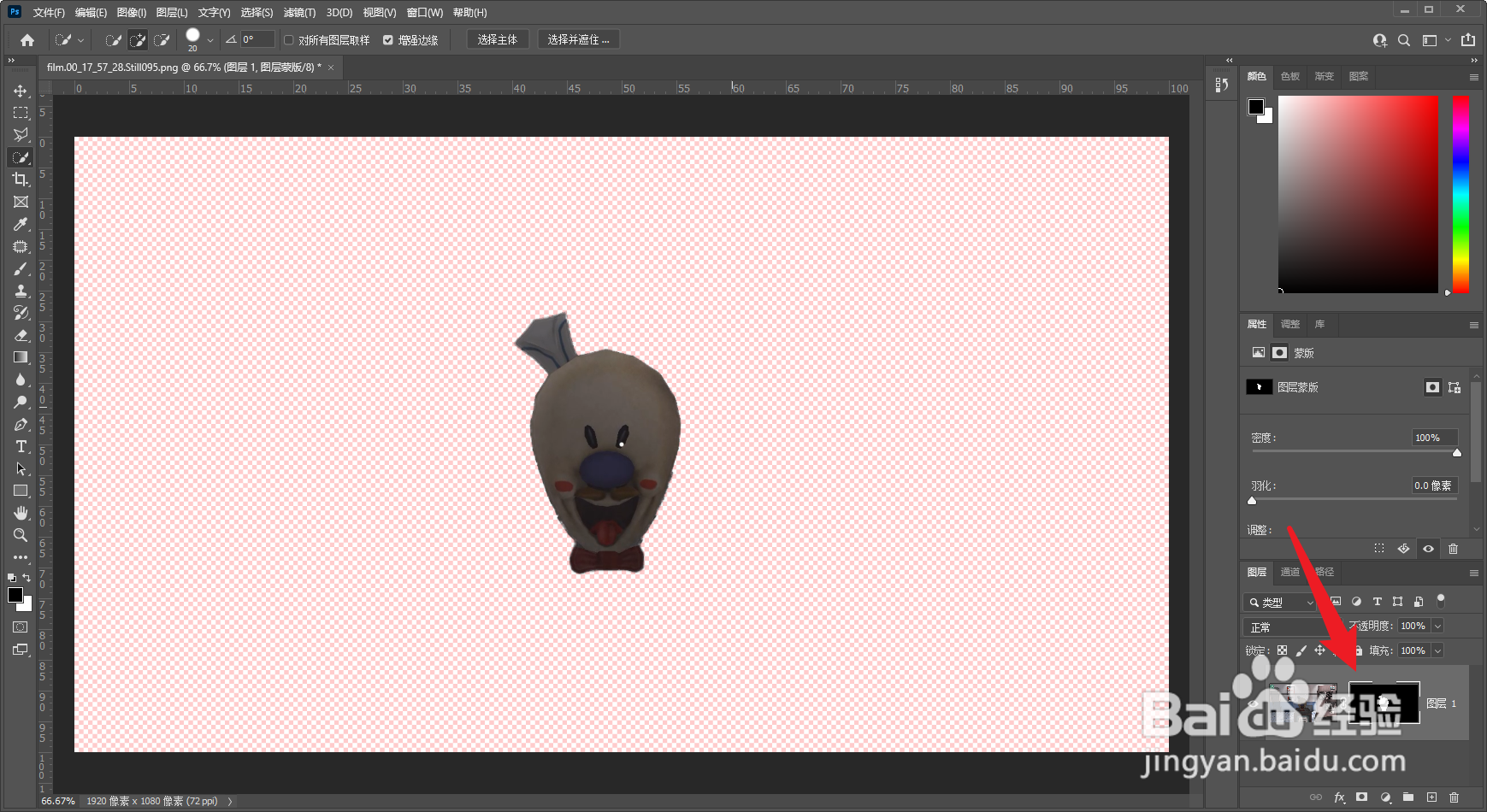Select the Path Selection tool
Screen dimensions: 1487x812
[x=21, y=468]
